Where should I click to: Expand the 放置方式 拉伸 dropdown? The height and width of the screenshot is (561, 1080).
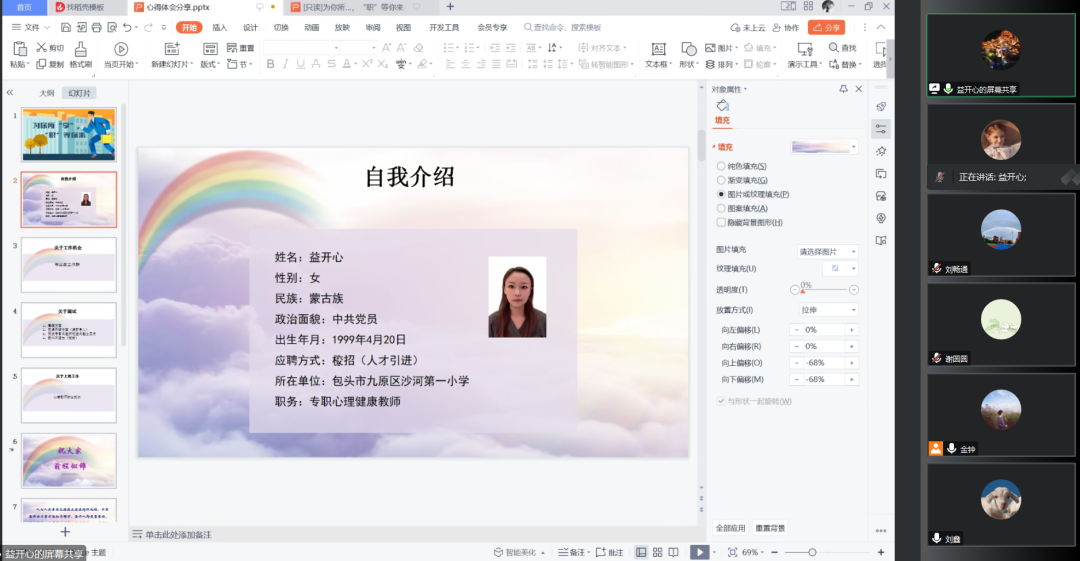(826, 310)
